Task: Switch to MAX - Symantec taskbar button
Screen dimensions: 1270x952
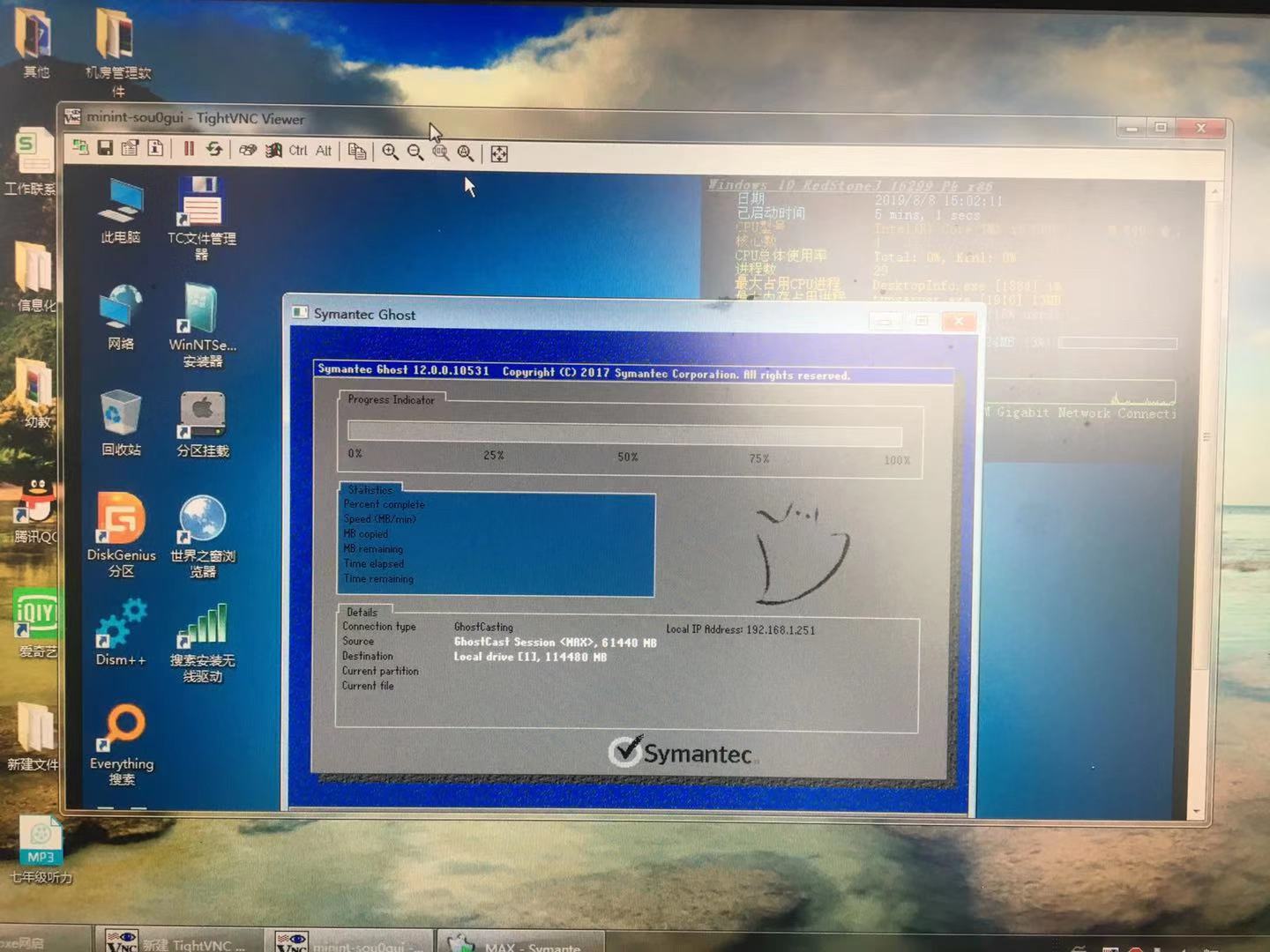Action: 521,942
